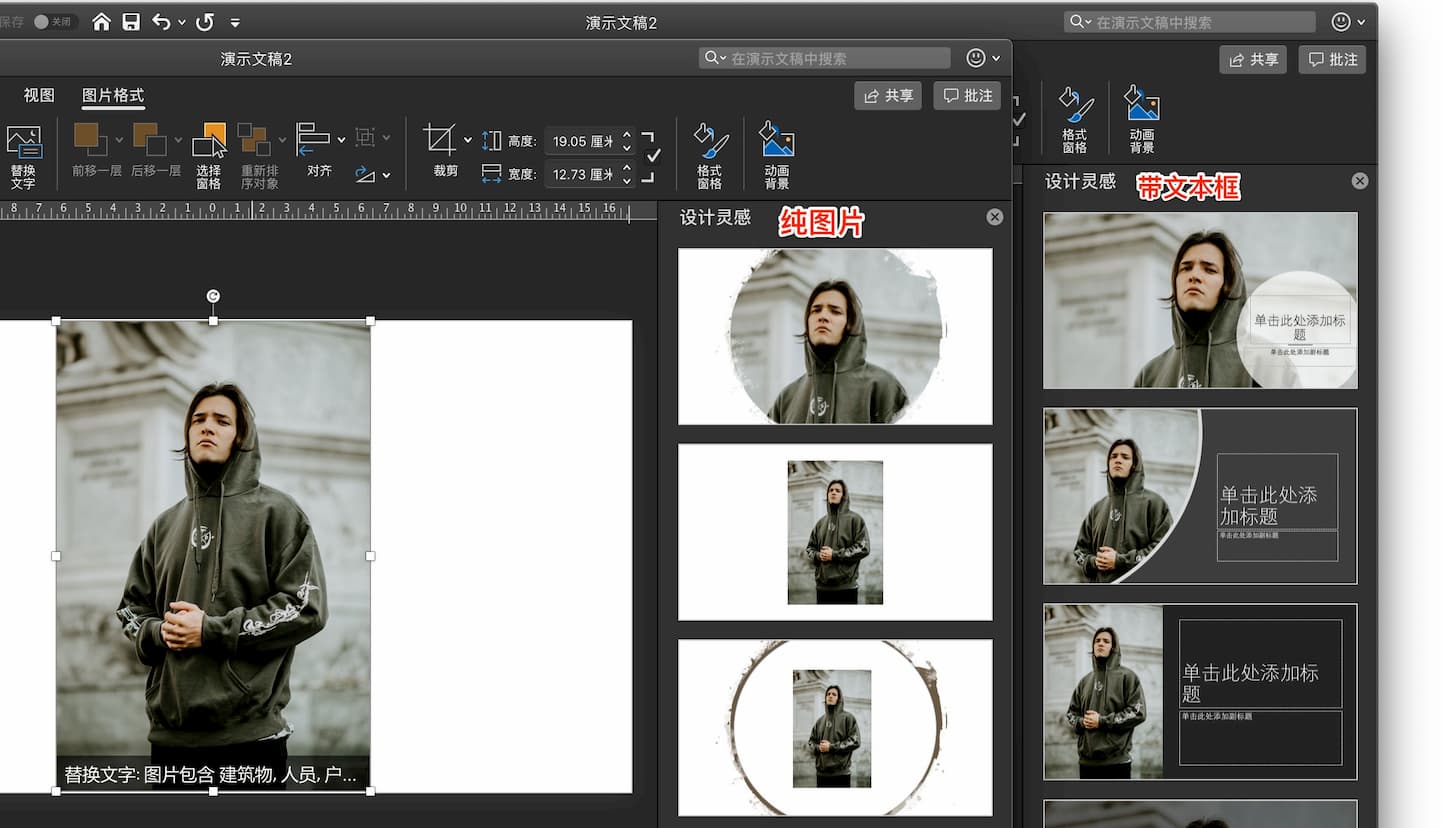1444x828 pixels.
Task: Click the back window 共享 button
Action: click(1253, 59)
